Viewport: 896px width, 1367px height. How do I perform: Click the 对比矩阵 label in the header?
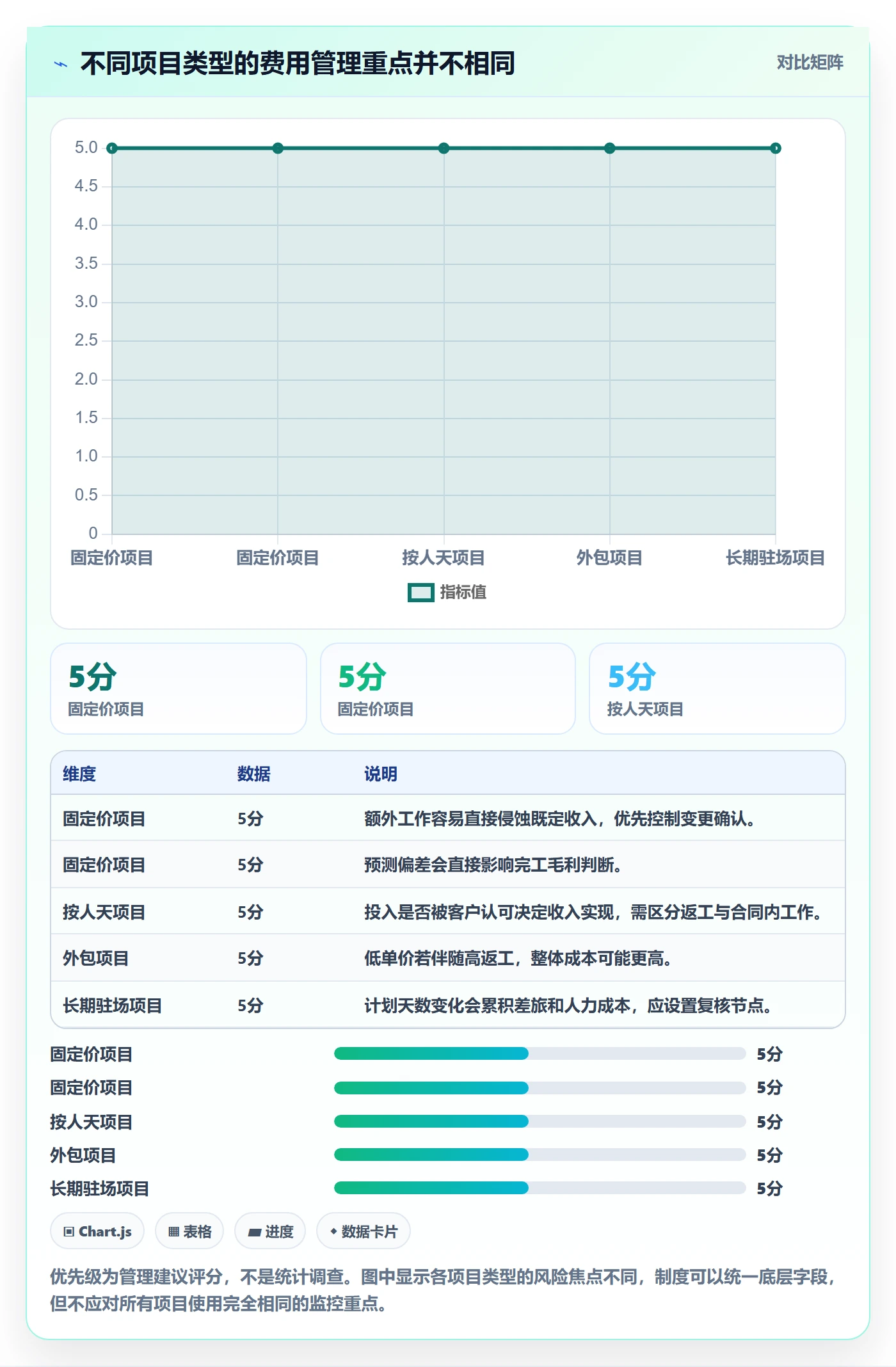810,63
